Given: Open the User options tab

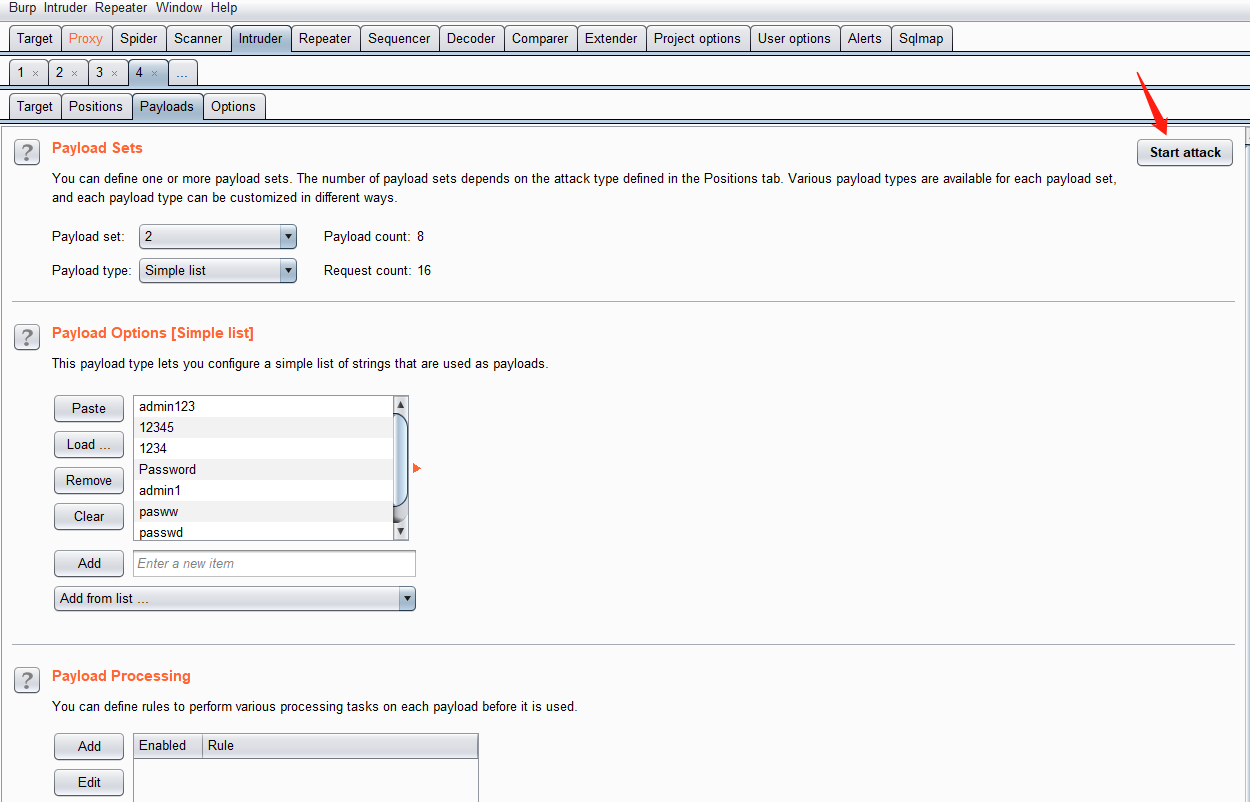Looking at the screenshot, I should pos(794,38).
